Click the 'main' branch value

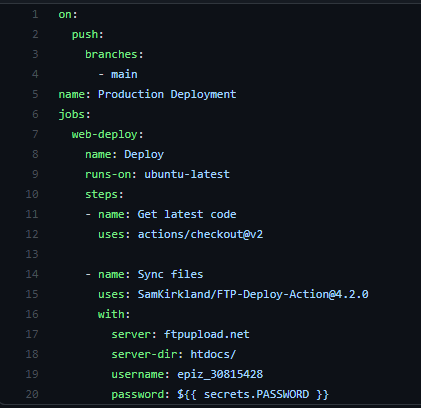coord(124,74)
